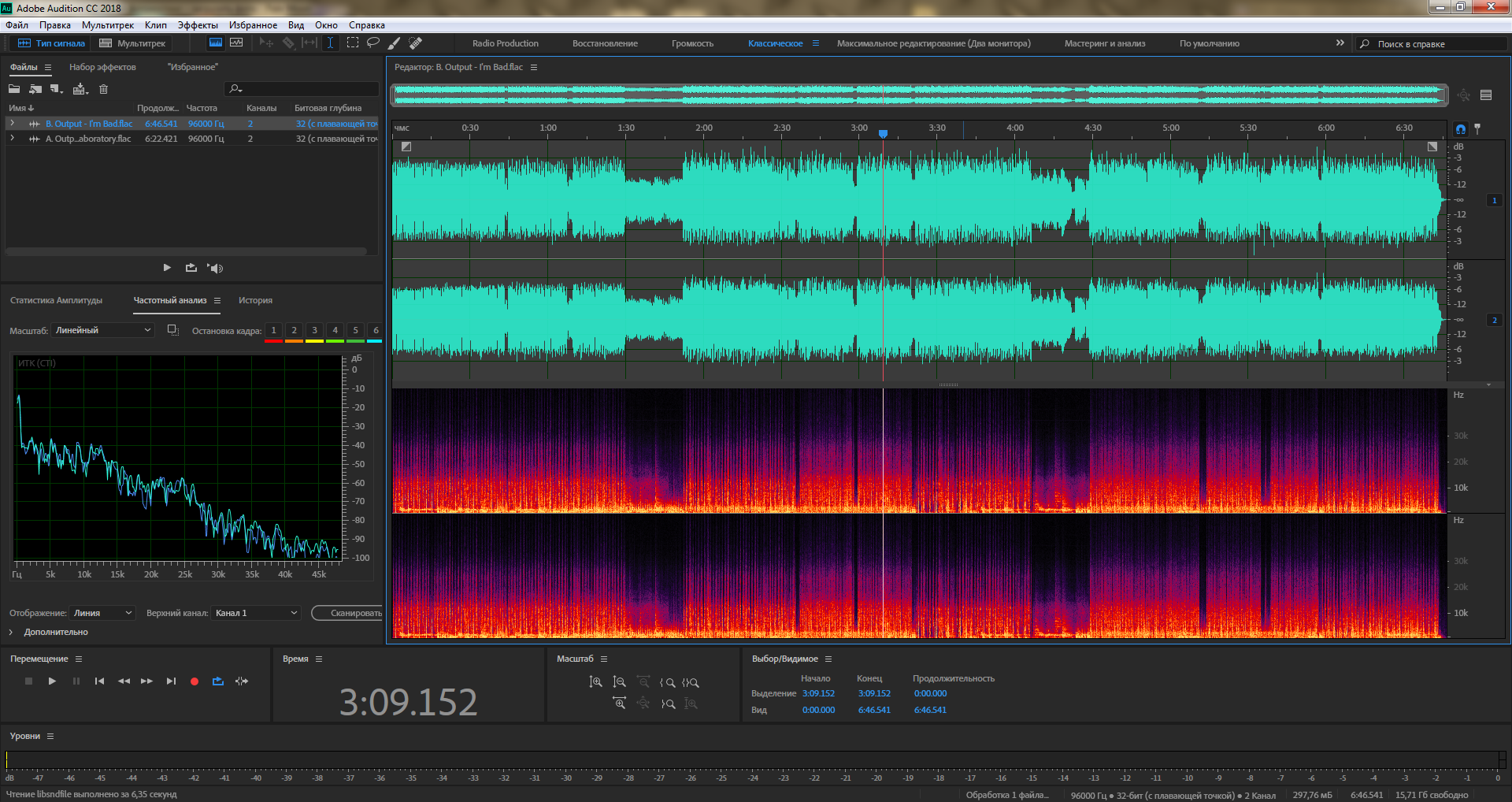The height and width of the screenshot is (802, 1512).
Task: Open the Масштаб Линейный dropdown
Action: (102, 330)
